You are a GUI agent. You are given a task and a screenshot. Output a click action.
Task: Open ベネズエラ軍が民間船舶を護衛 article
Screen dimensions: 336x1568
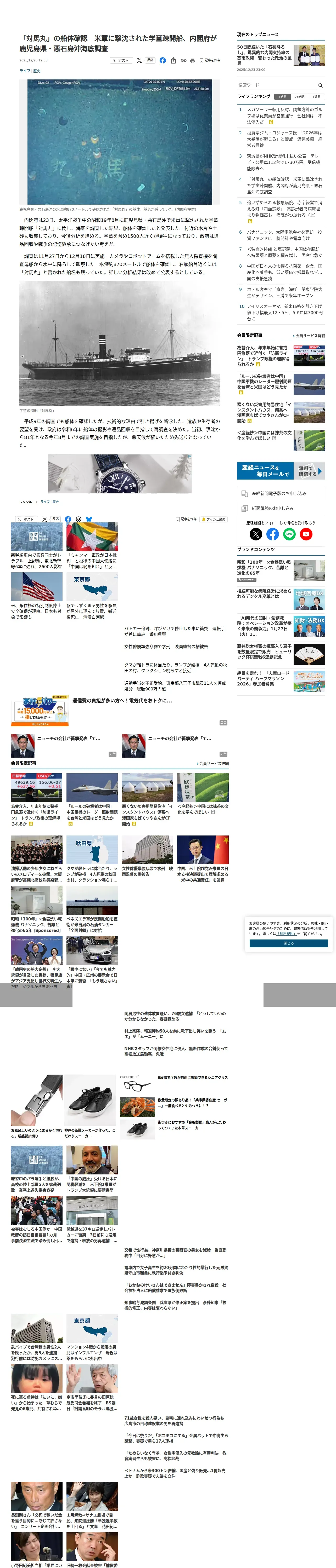92,925
